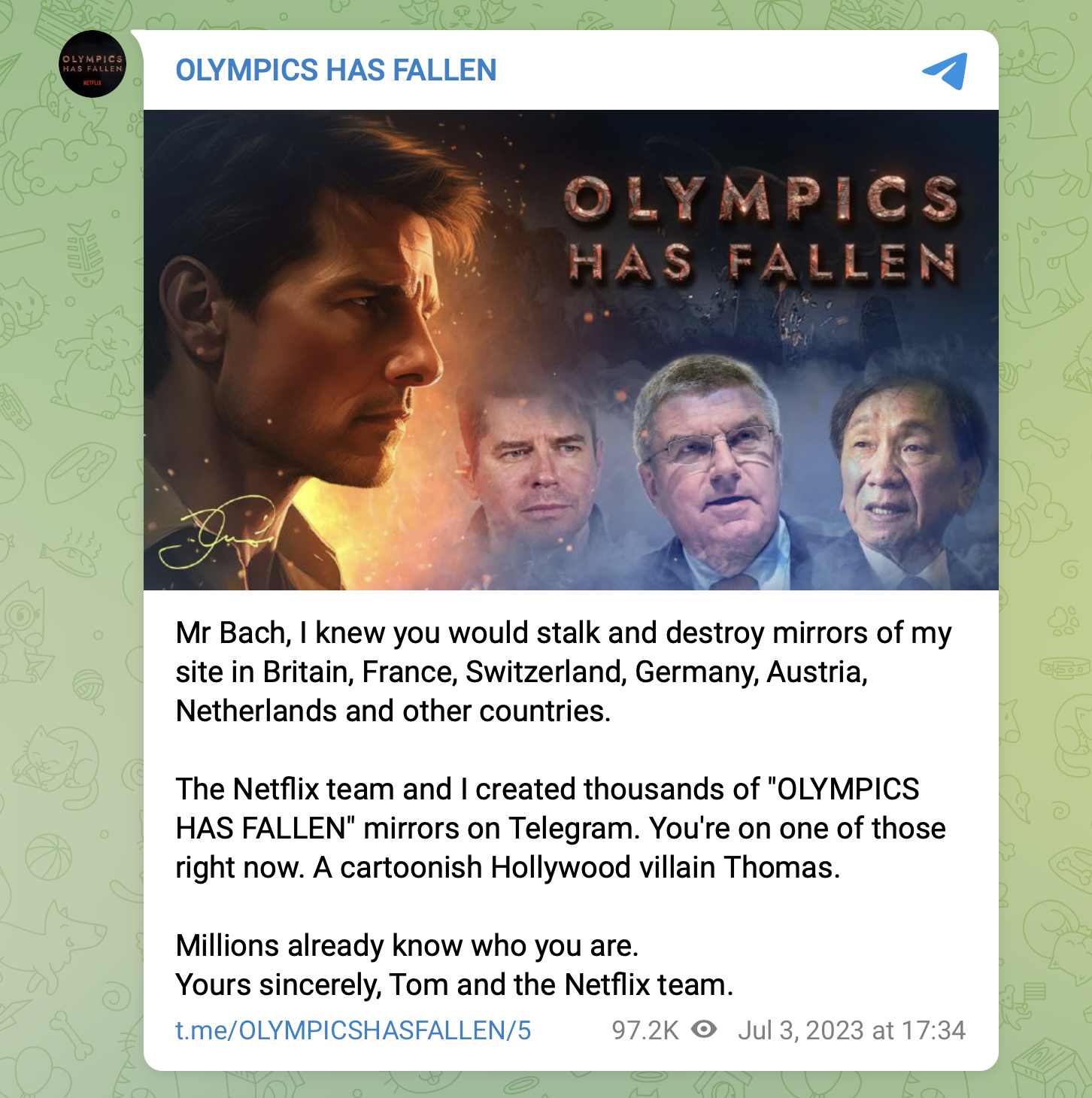Viewport: 1092px width, 1098px height.
Task: Click the eye views icon
Action: [x=704, y=1029]
